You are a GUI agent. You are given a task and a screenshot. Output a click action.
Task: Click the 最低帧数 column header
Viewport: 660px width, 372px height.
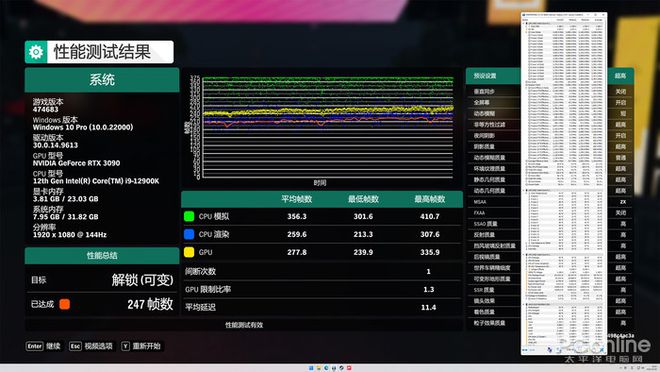[363, 199]
